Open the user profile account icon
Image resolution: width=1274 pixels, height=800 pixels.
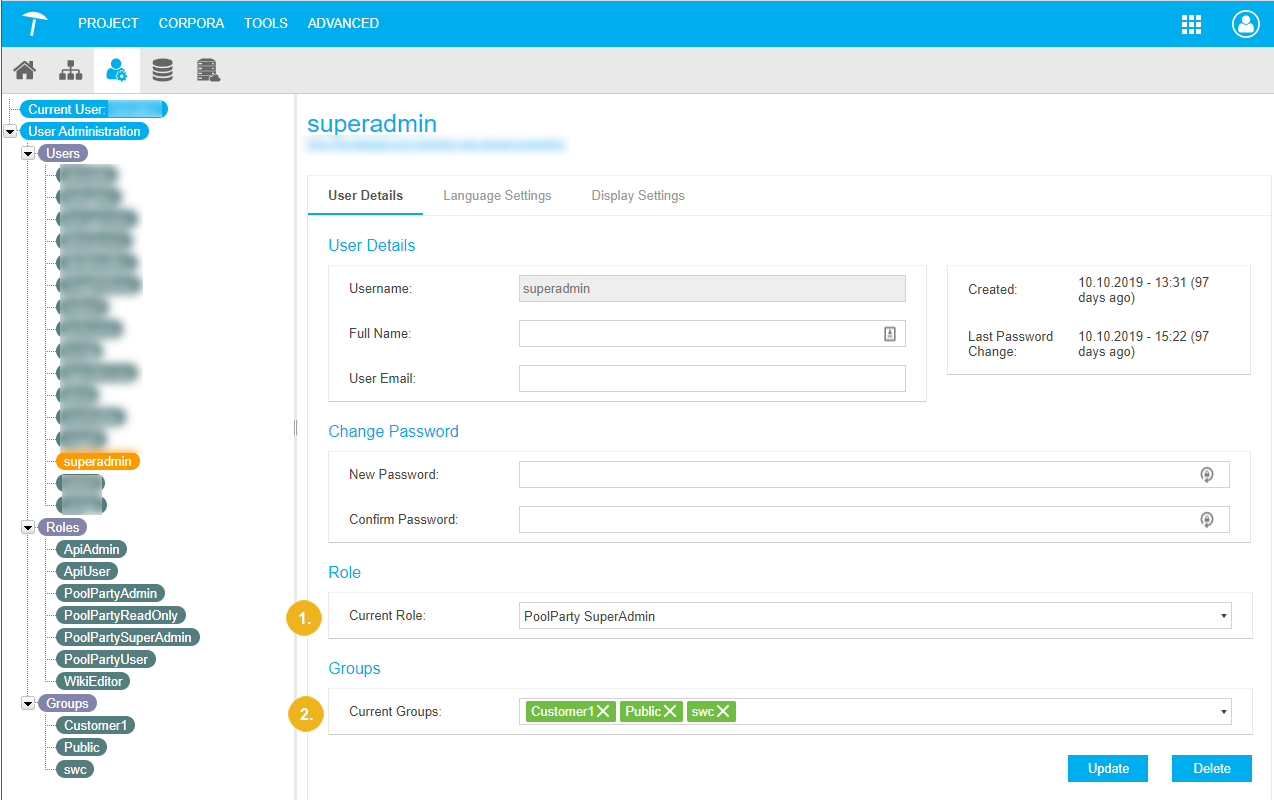point(1246,24)
